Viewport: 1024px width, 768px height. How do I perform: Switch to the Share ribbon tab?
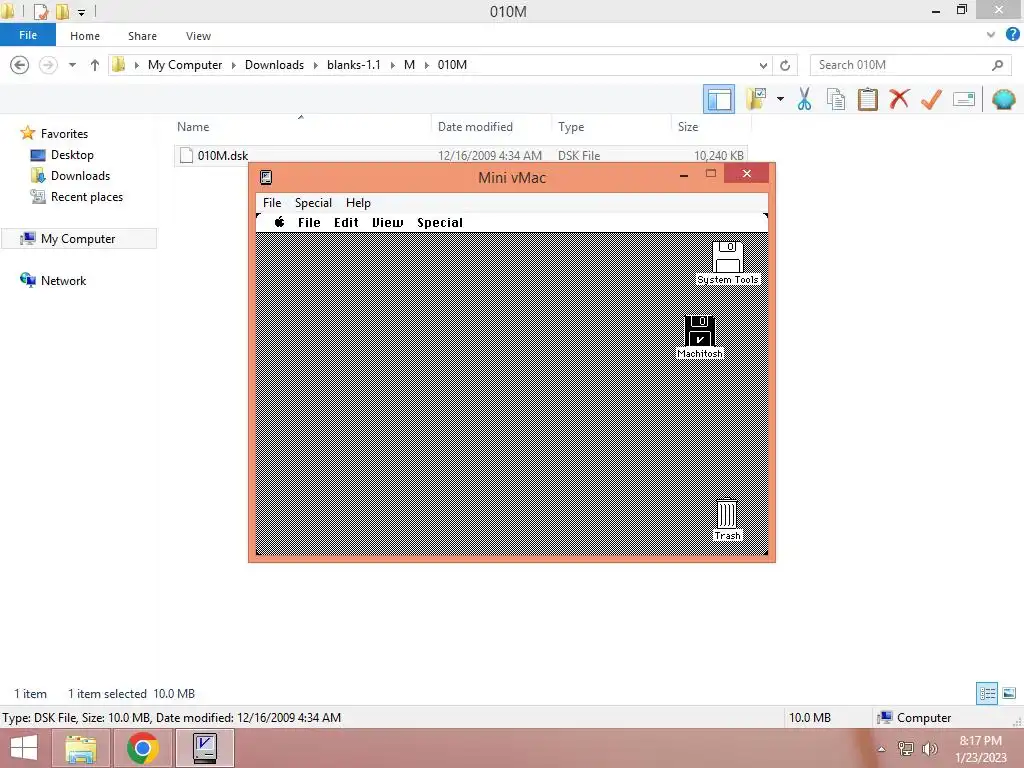pyautogui.click(x=142, y=36)
